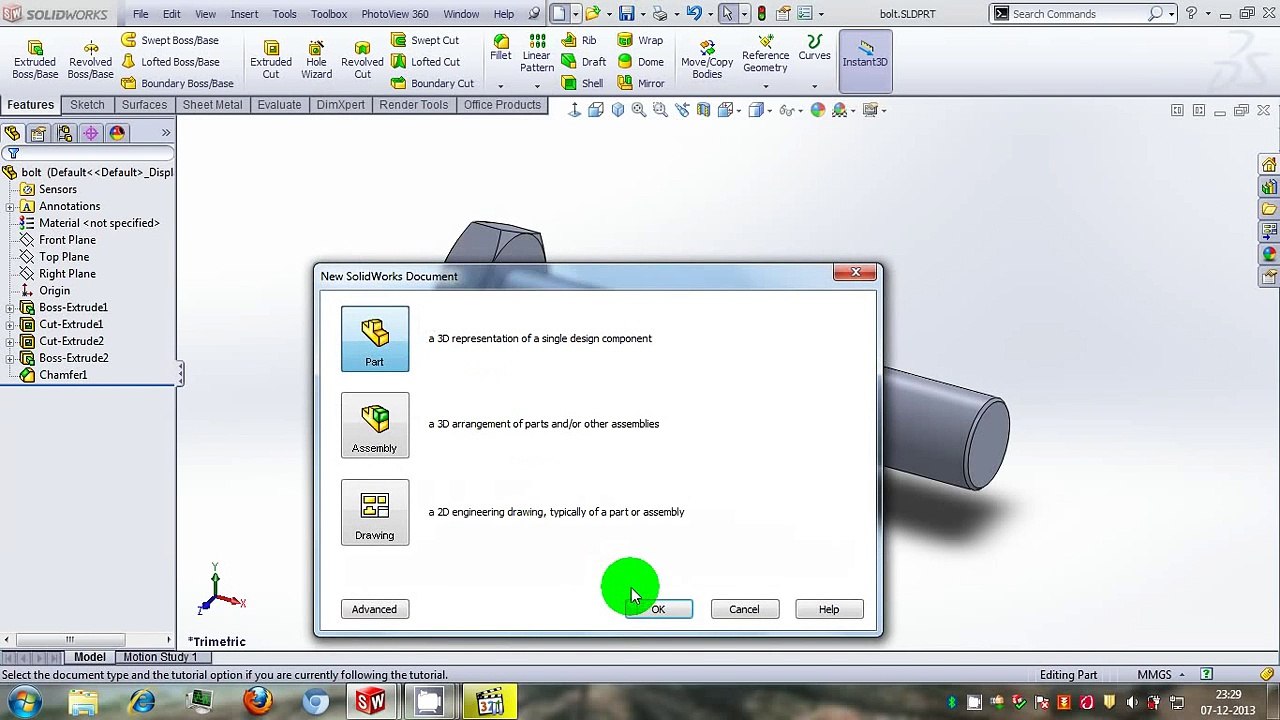This screenshot has height=720, width=1280.
Task: Click the Revolved Boss/Base icon
Action: [x=90, y=60]
